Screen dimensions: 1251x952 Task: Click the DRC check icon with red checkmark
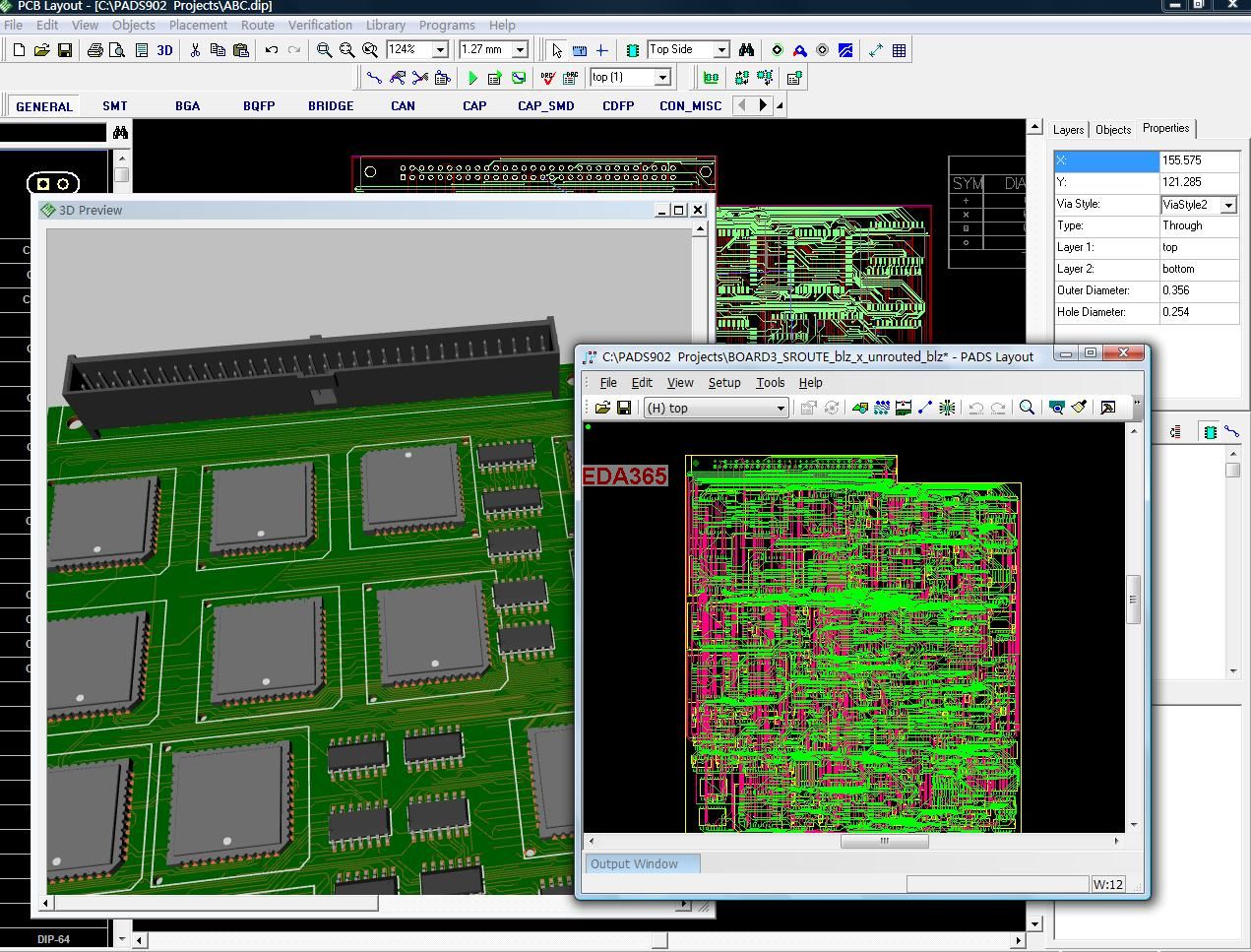coord(547,78)
